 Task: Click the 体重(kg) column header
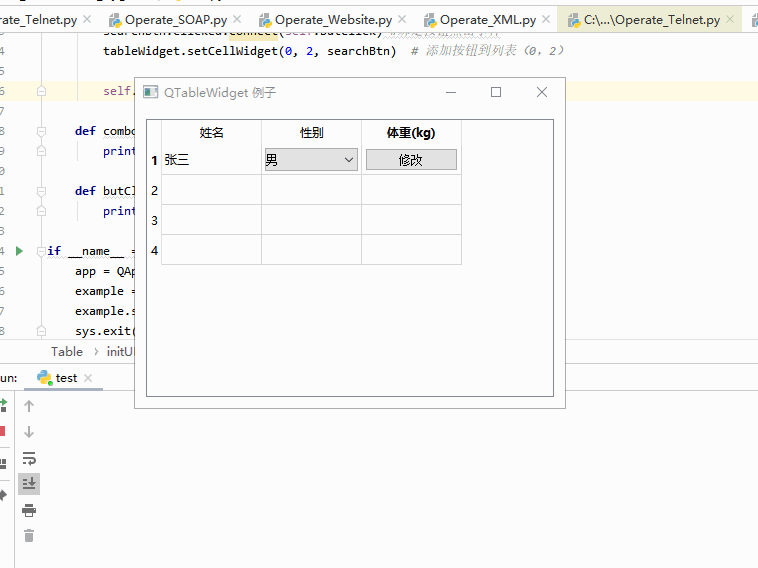point(411,132)
